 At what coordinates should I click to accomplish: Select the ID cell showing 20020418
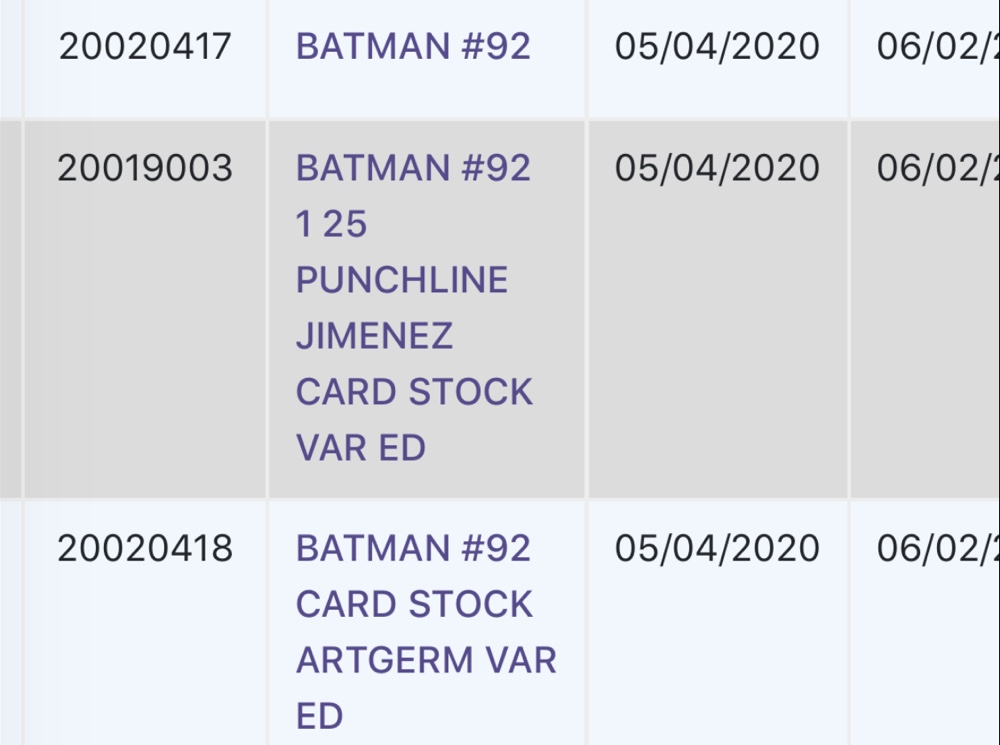[x=147, y=546]
